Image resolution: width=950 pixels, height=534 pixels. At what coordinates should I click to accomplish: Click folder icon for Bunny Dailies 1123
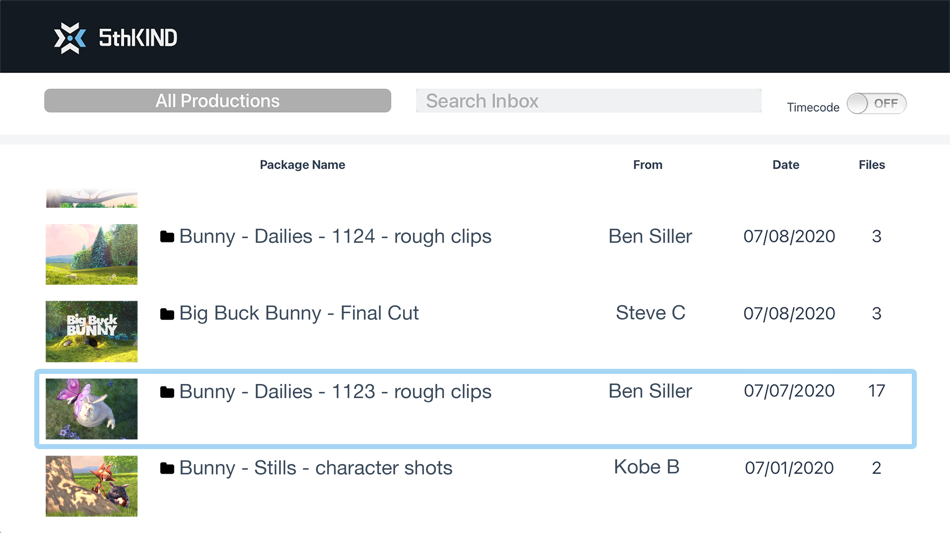167,392
